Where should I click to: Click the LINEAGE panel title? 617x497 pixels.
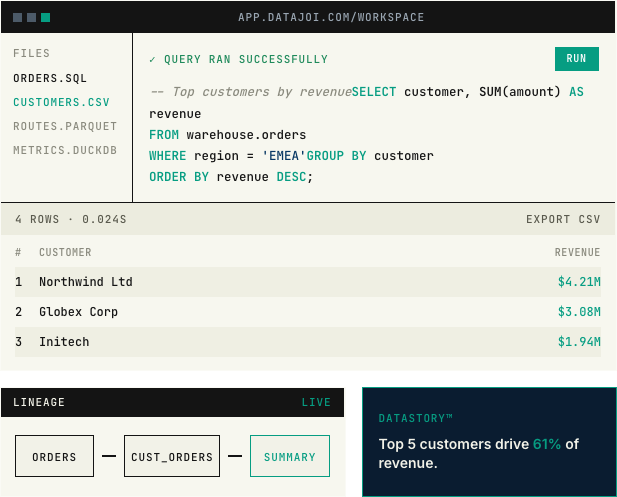[x=39, y=402]
